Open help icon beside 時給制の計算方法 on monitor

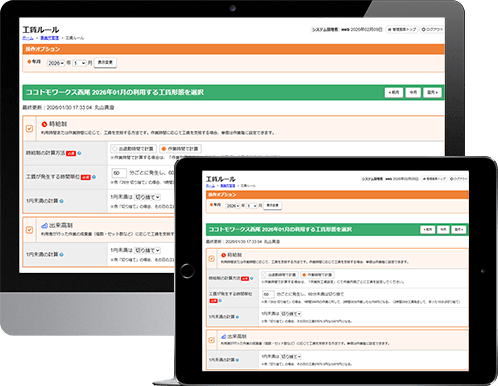(x=79, y=153)
